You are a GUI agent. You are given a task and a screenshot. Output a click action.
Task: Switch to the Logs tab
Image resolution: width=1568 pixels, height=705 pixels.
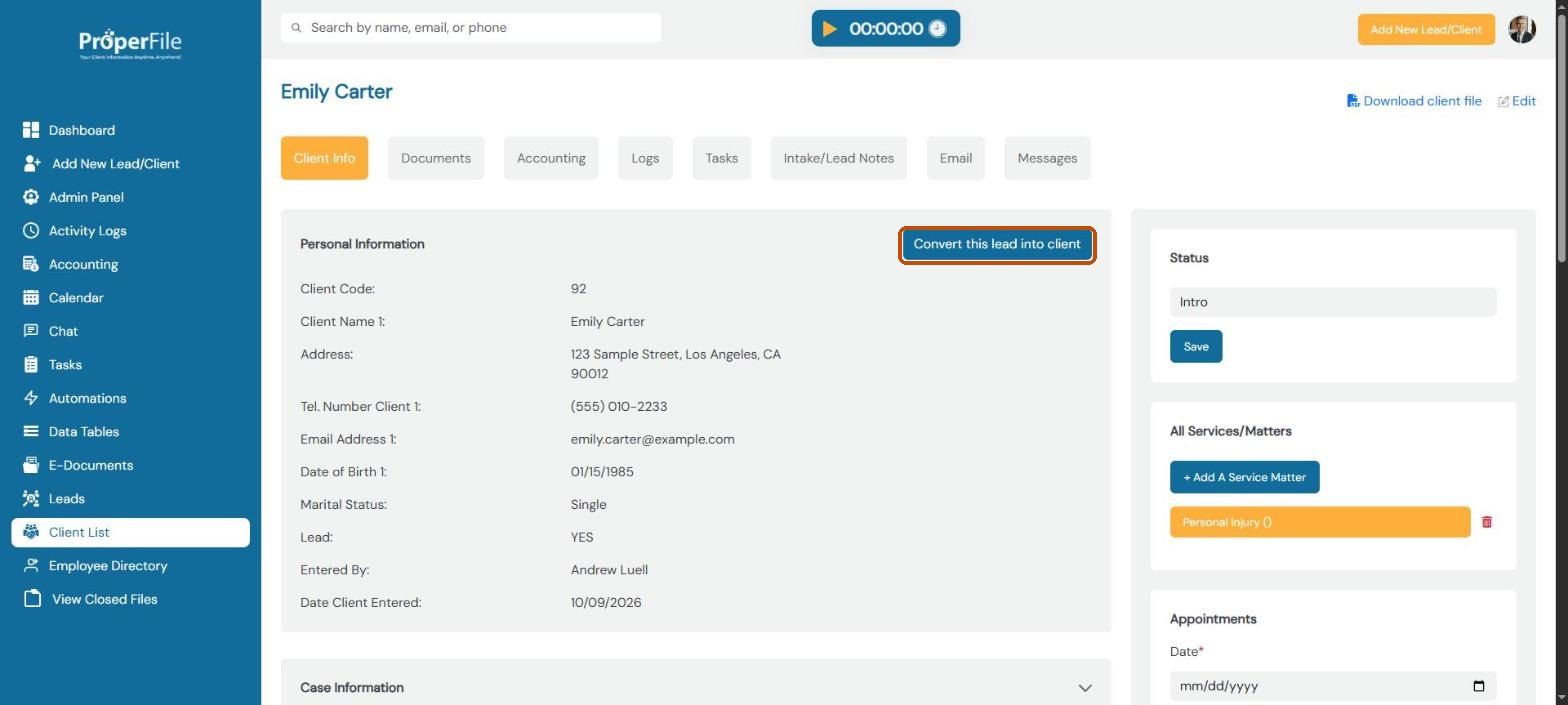pos(645,158)
